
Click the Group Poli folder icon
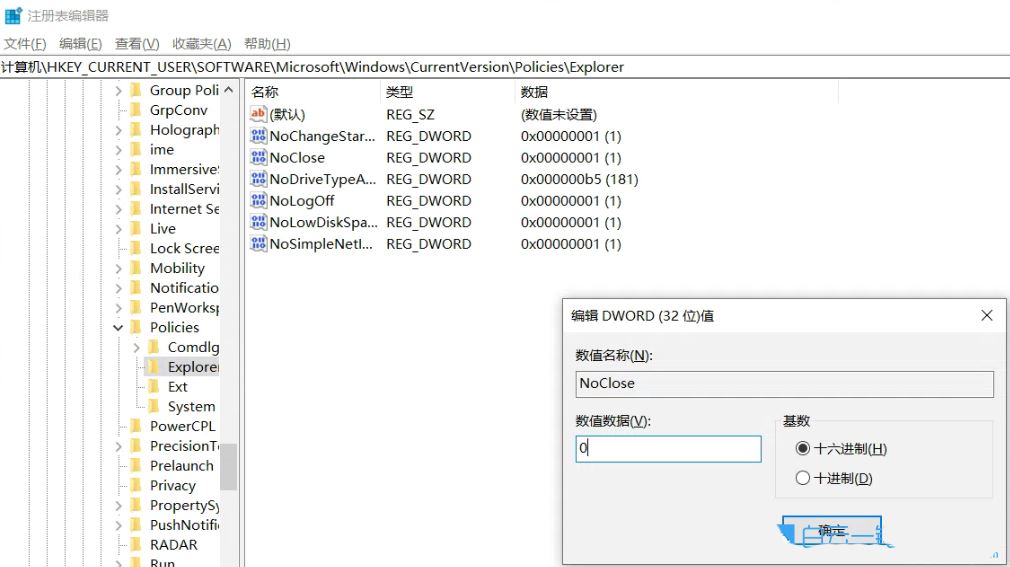click(x=136, y=90)
